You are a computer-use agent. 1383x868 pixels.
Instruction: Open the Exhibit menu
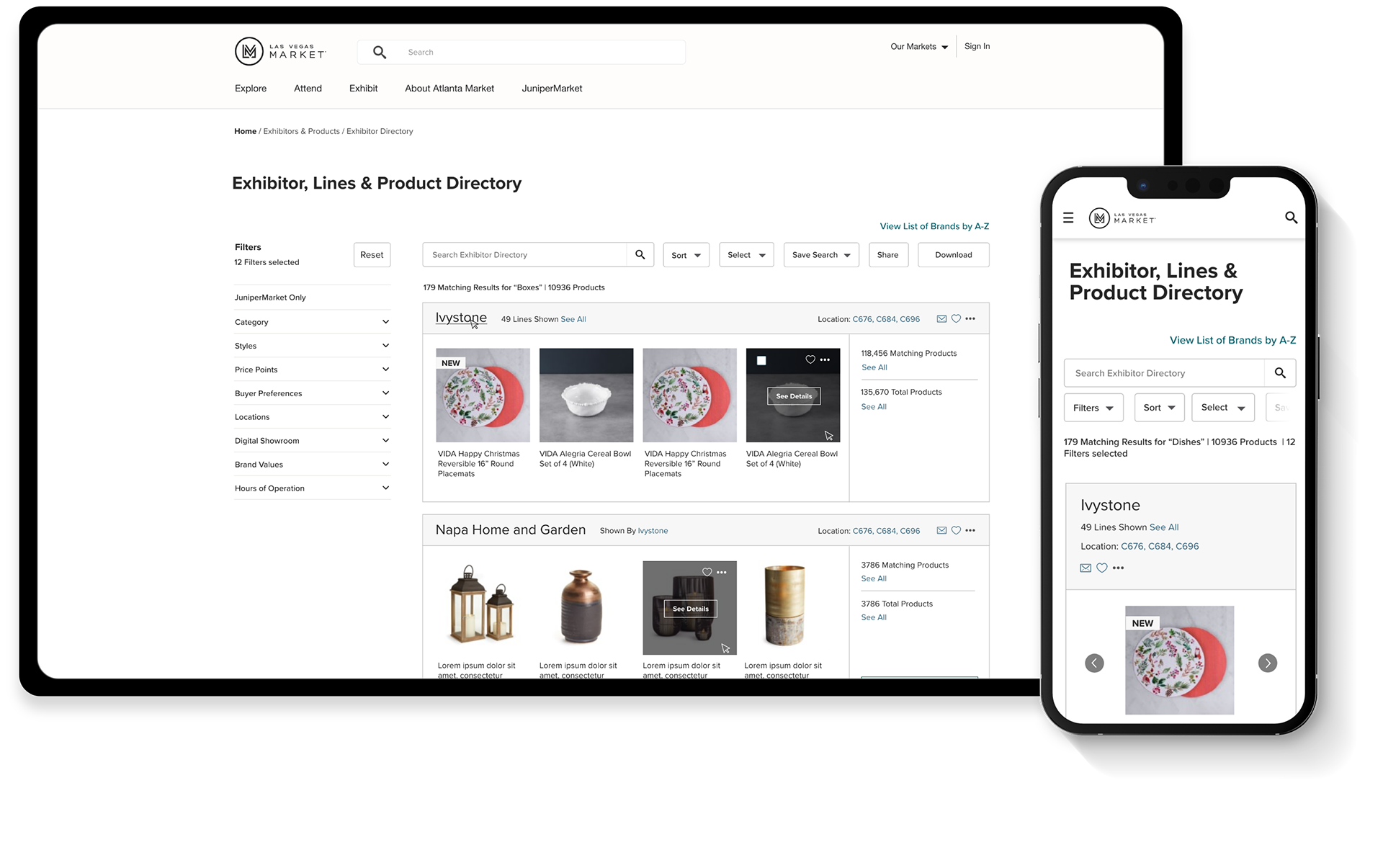pos(363,89)
